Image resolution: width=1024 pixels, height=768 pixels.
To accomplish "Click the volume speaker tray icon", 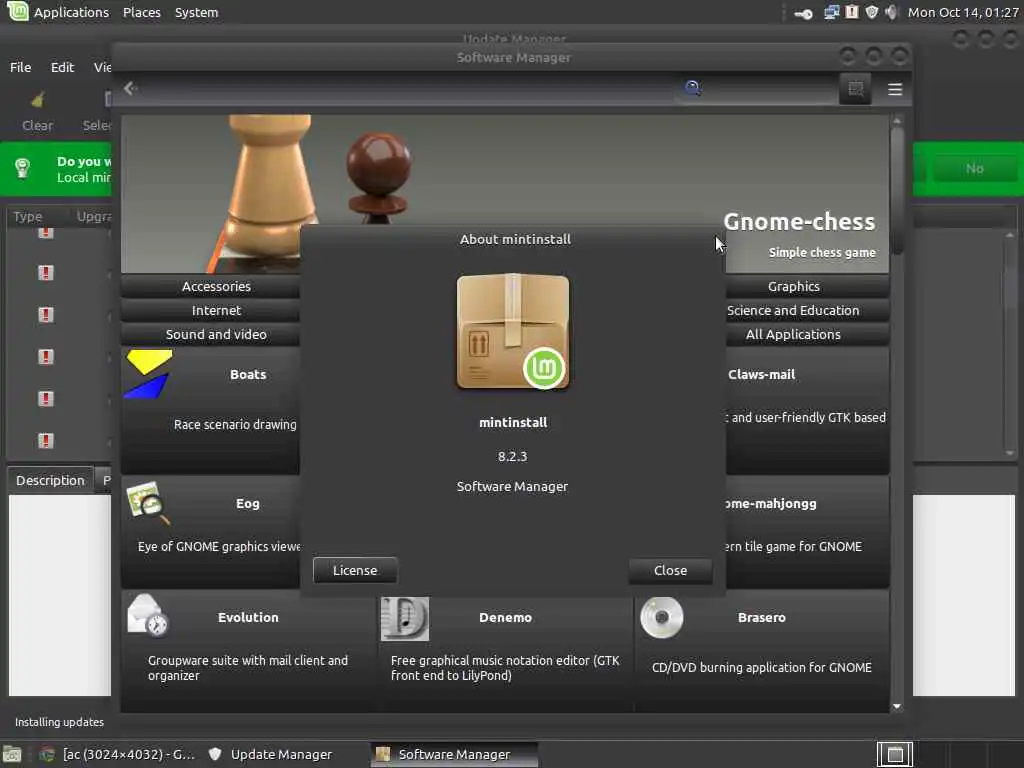I will coord(891,12).
